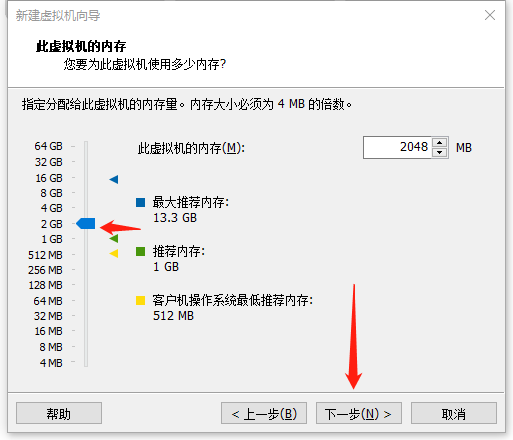Viewport: 513px width, 440px height.
Task: Click the memory value field showing 2048
Action: (397, 147)
